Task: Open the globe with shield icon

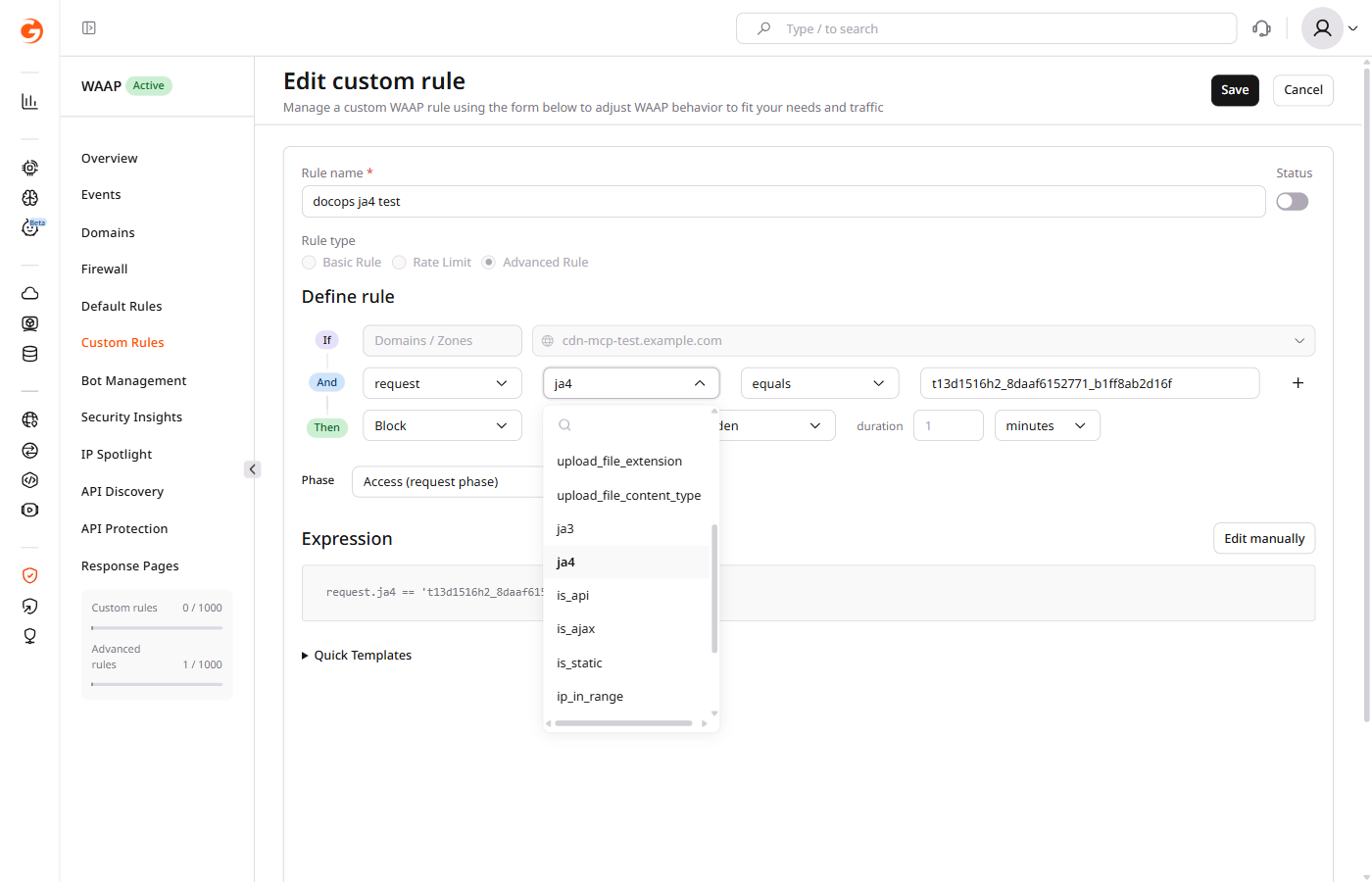Action: 30,419
